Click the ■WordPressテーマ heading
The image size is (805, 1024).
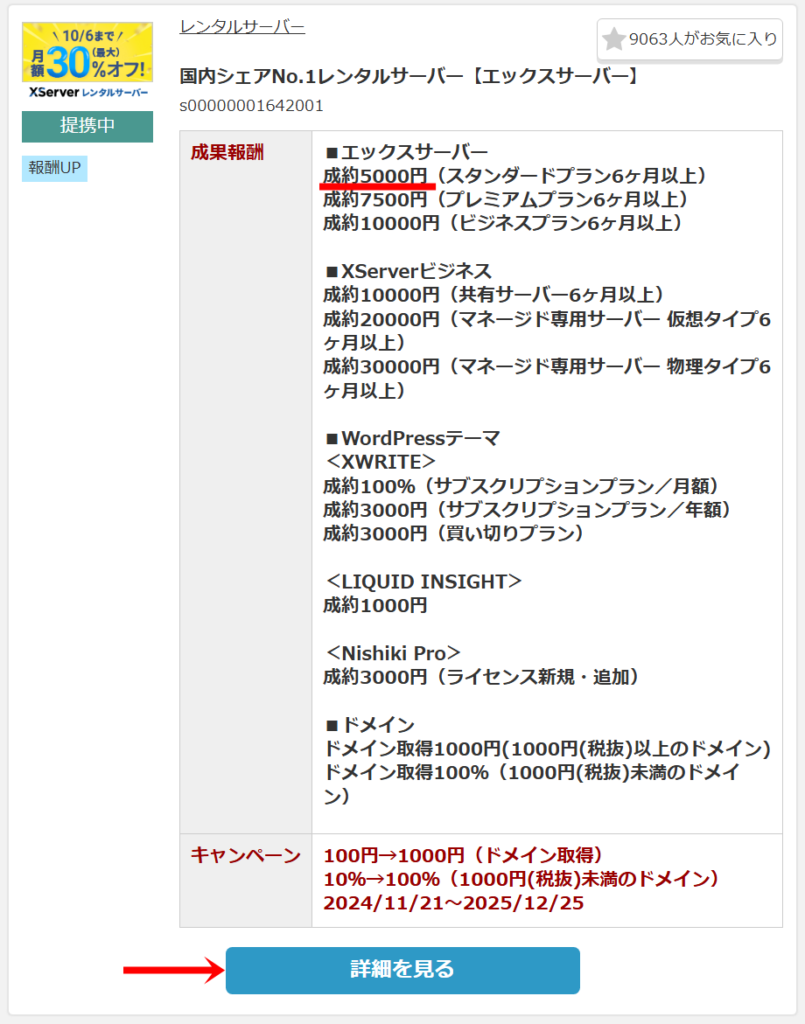click(x=413, y=438)
